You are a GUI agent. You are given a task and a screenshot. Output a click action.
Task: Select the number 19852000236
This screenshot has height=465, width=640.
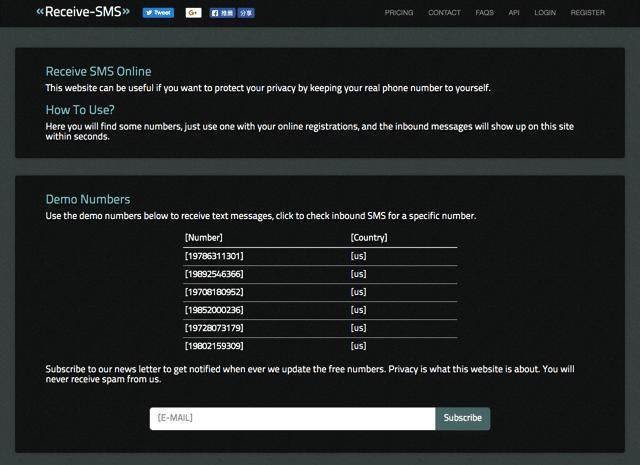coord(214,310)
